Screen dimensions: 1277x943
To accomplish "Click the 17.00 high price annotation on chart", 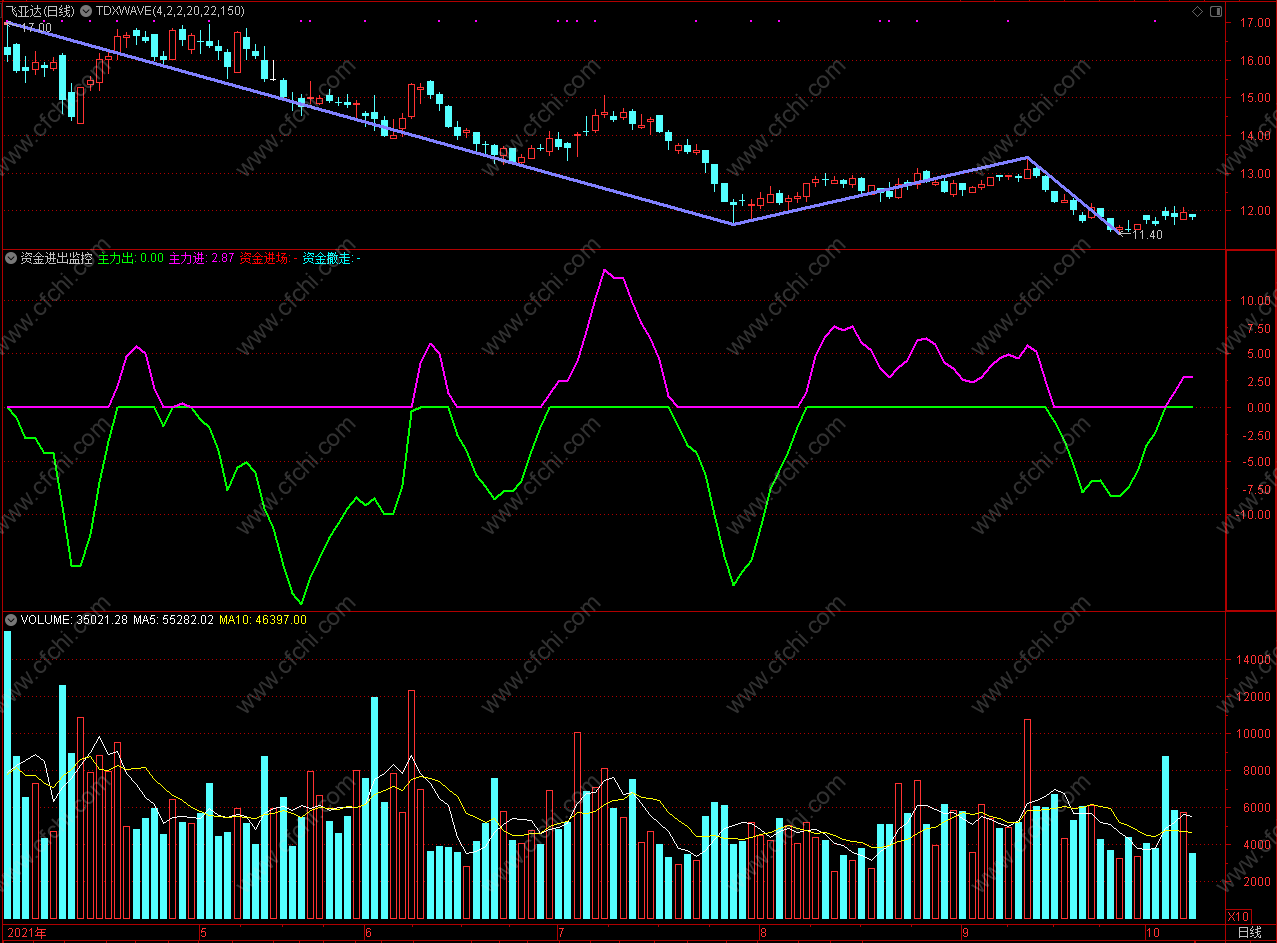I will pos(36,28).
